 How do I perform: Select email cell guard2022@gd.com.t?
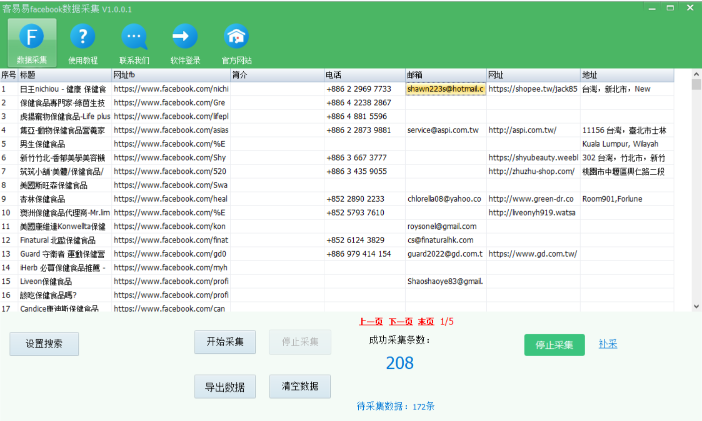pyautogui.click(x=446, y=254)
